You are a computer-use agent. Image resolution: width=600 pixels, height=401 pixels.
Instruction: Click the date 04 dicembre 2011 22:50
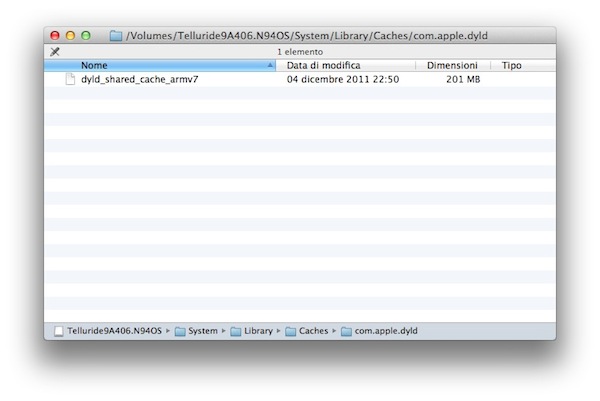coord(343,79)
